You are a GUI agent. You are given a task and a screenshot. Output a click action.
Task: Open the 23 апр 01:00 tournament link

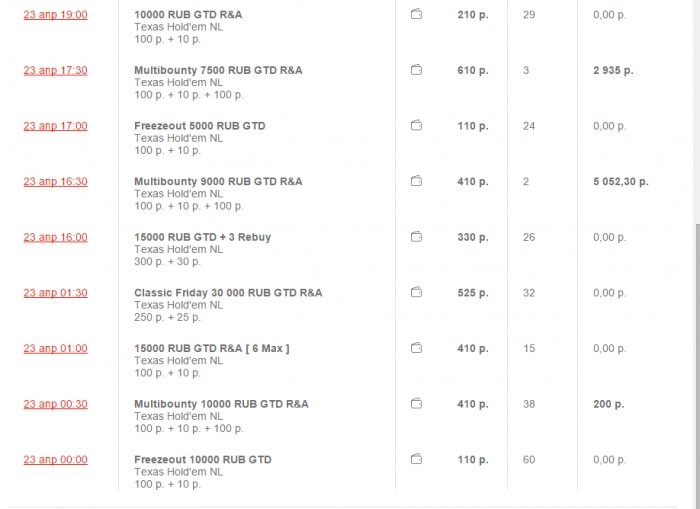pyautogui.click(x=55, y=348)
